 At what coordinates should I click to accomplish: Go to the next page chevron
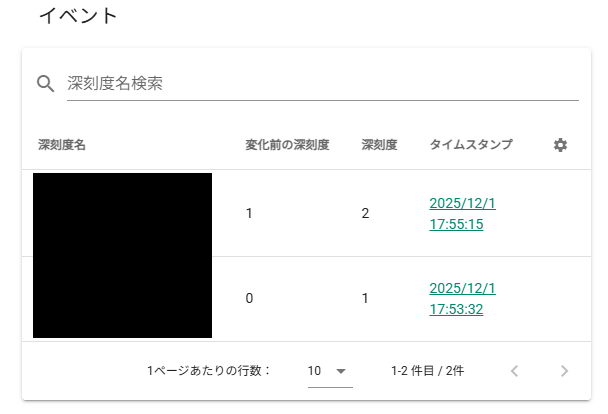[564, 371]
